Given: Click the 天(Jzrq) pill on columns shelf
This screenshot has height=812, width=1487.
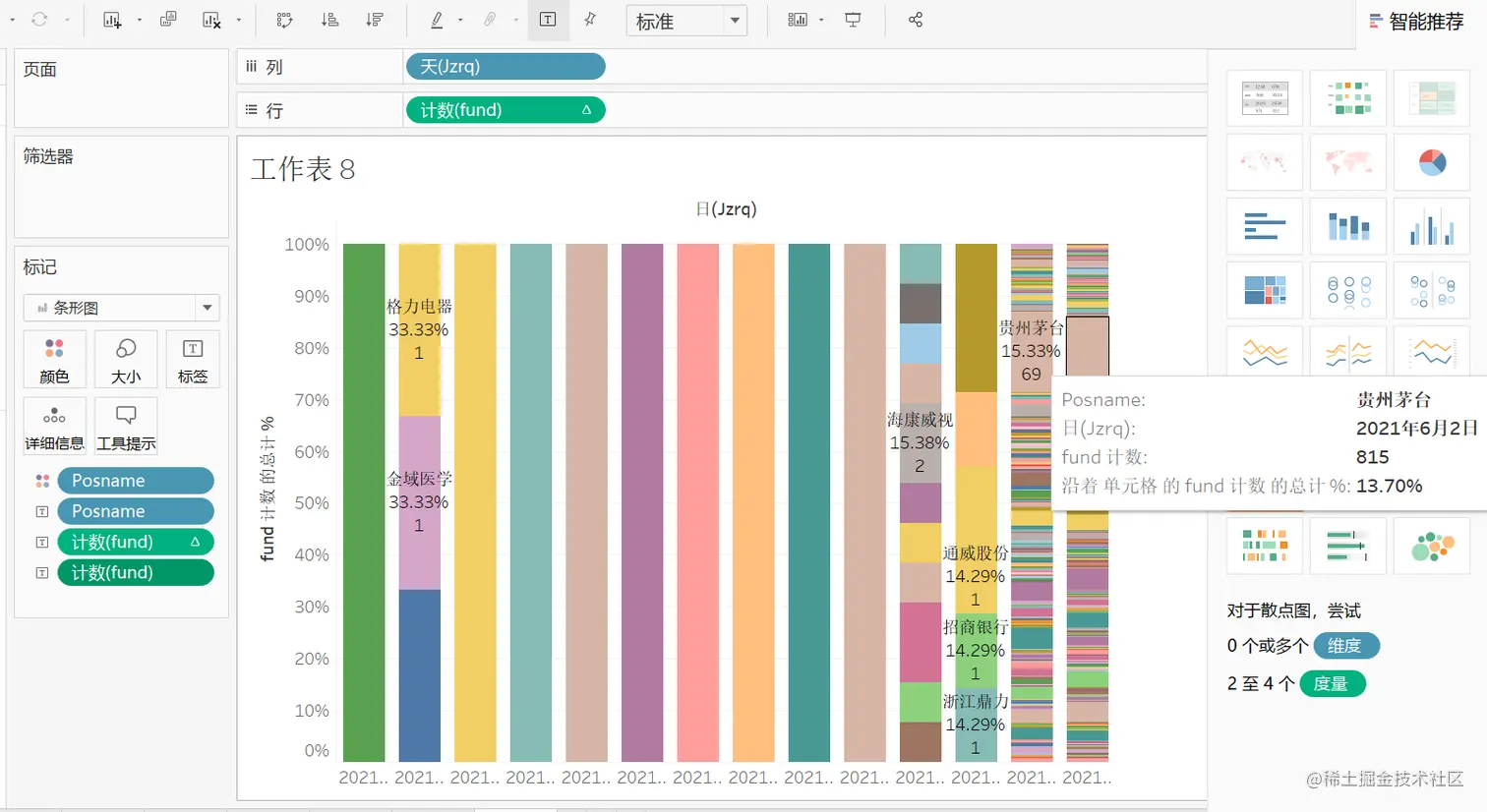Looking at the screenshot, I should click(x=505, y=67).
